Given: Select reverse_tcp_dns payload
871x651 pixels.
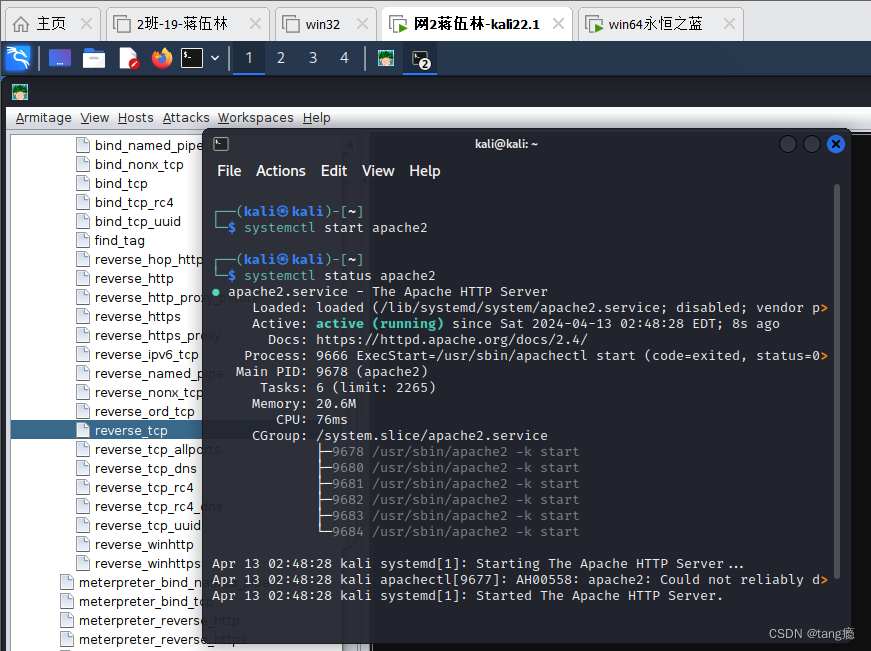Looking at the screenshot, I should [x=146, y=468].
